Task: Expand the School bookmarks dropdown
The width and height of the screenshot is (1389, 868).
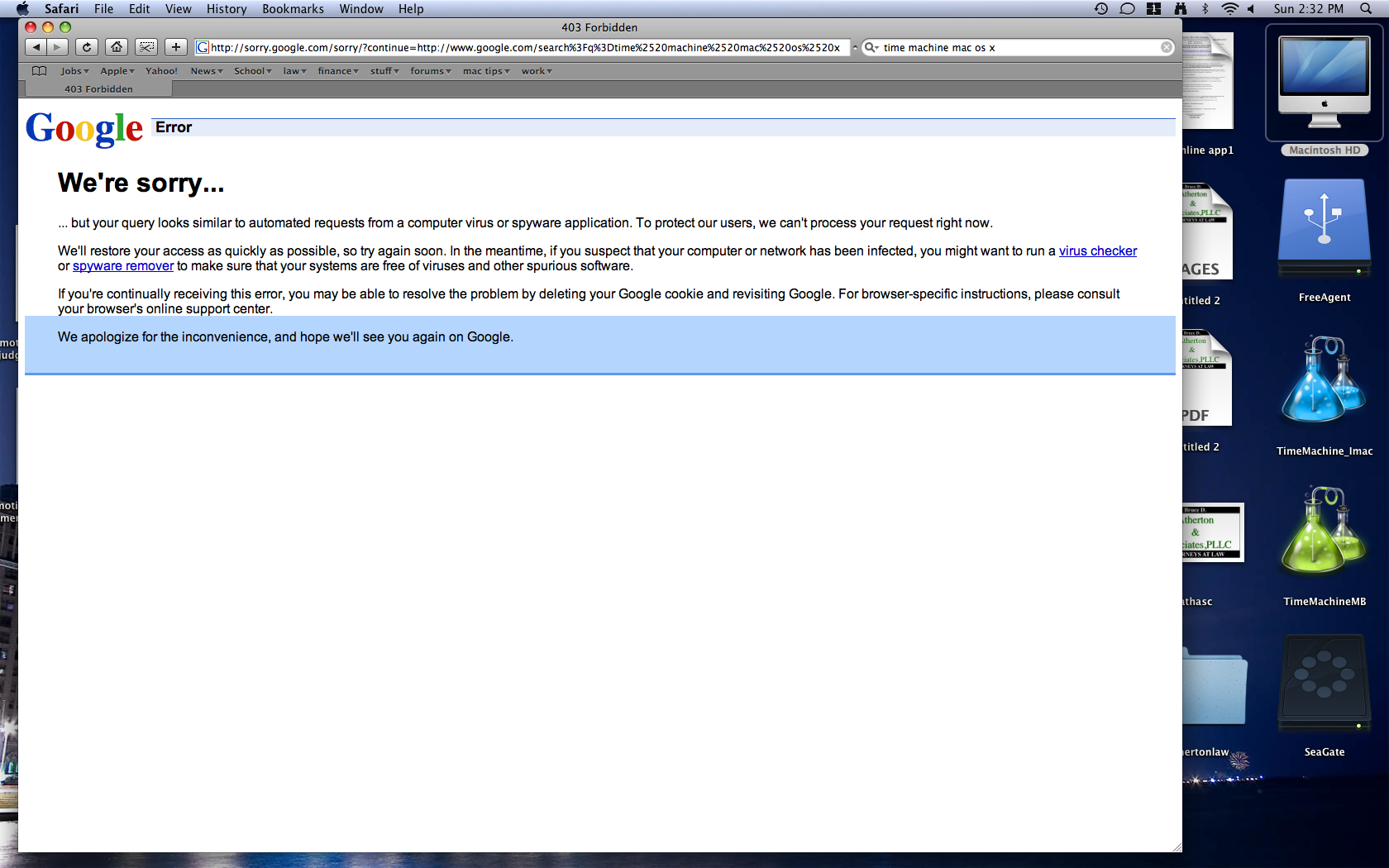Action: pyautogui.click(x=253, y=71)
